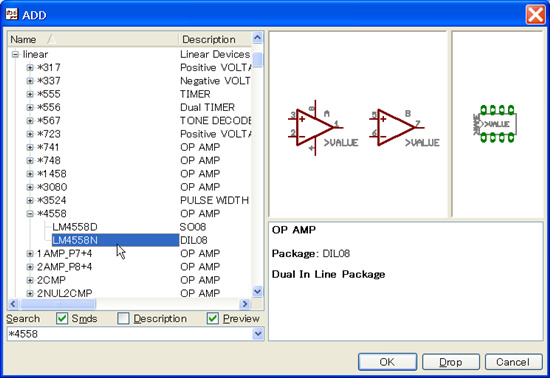Click the horizontal scrollbar thumb
The width and height of the screenshot is (550, 378).
pos(58,304)
